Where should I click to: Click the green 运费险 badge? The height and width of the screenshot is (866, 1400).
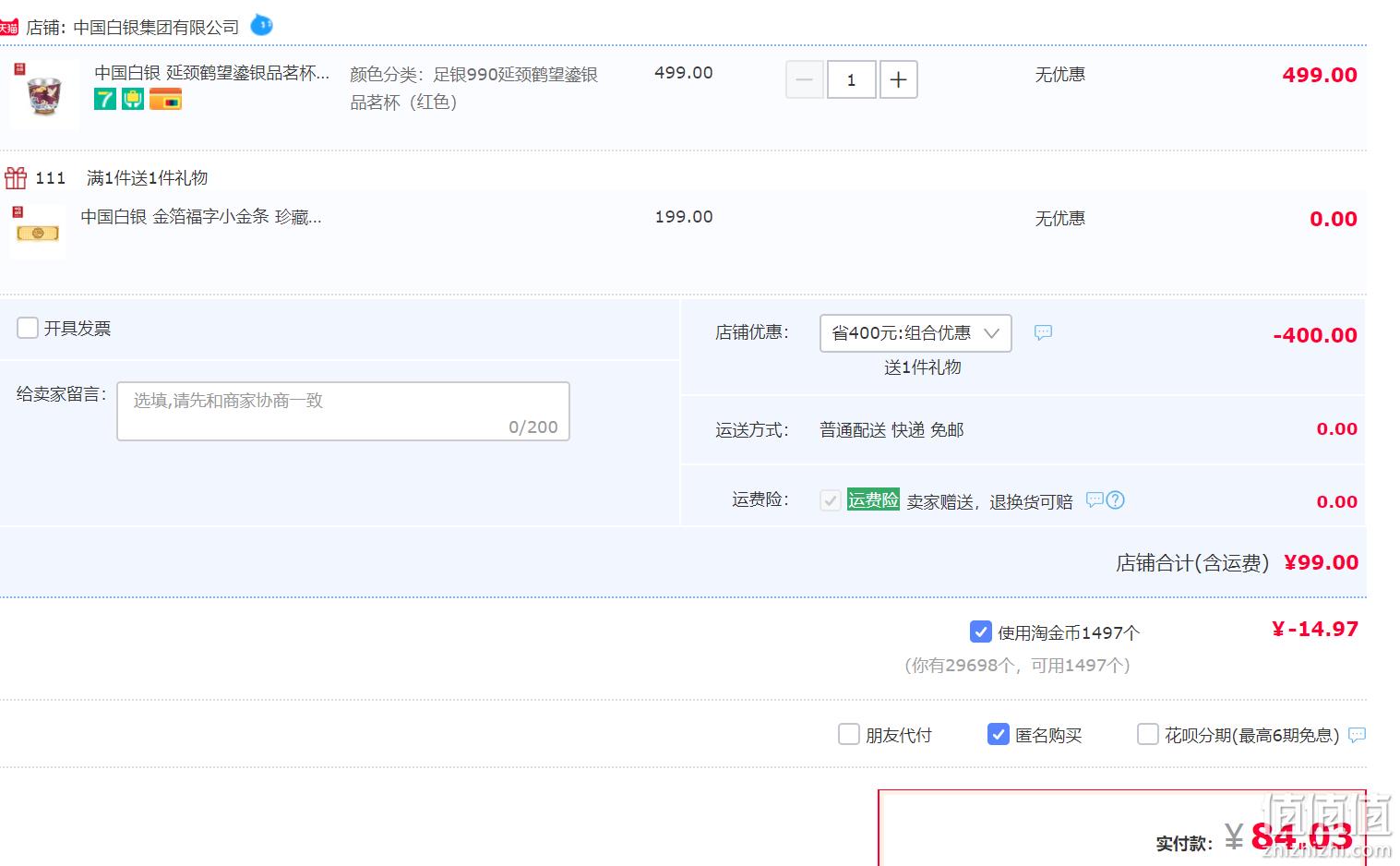(873, 499)
